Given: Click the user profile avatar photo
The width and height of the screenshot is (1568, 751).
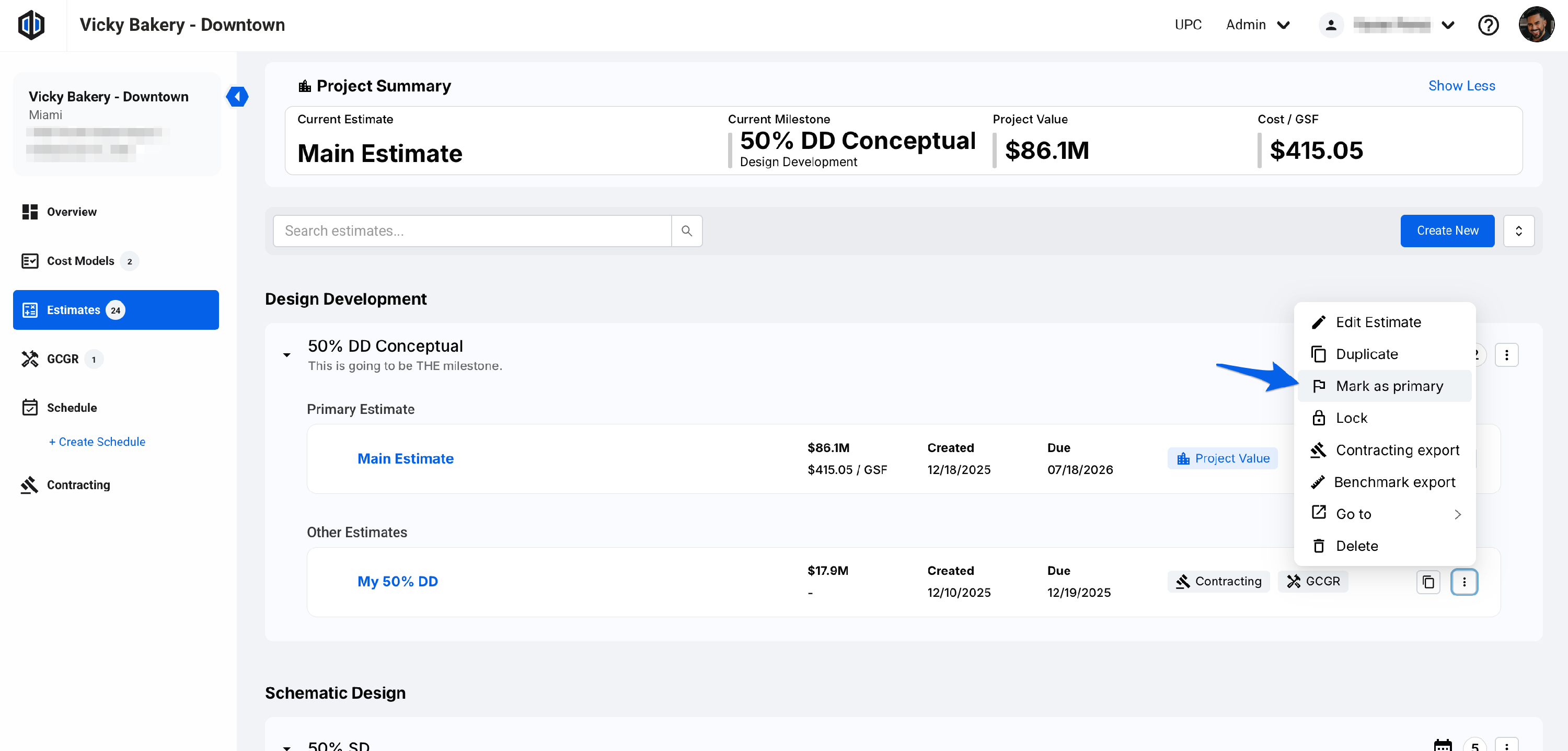Looking at the screenshot, I should [1536, 25].
